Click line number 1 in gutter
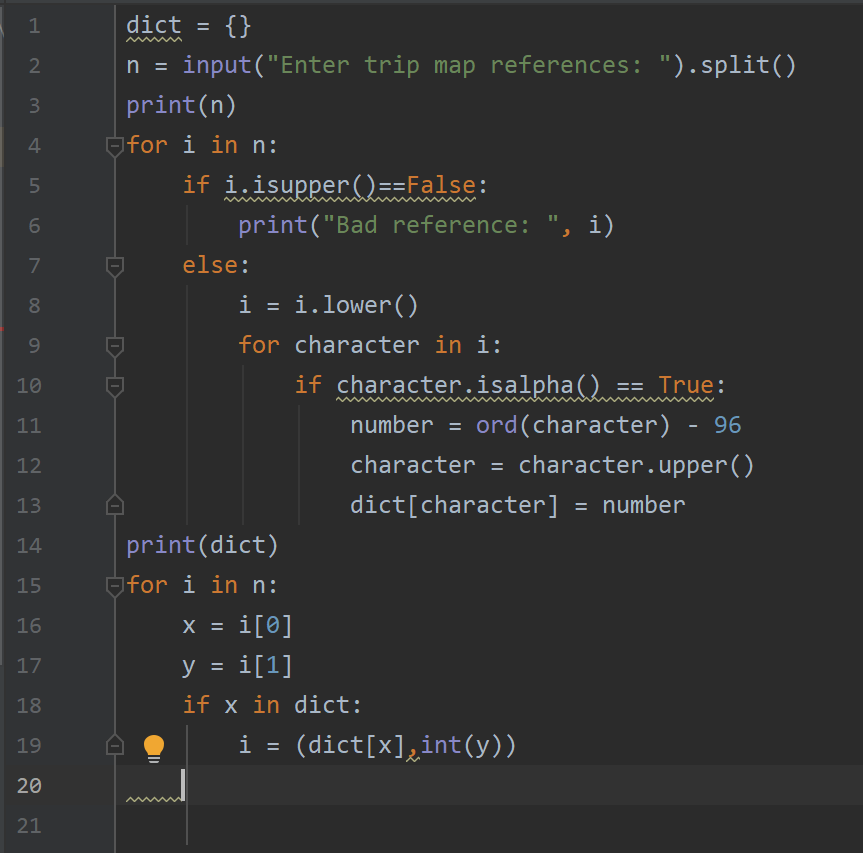Screen dimensions: 863x853 click(34, 26)
